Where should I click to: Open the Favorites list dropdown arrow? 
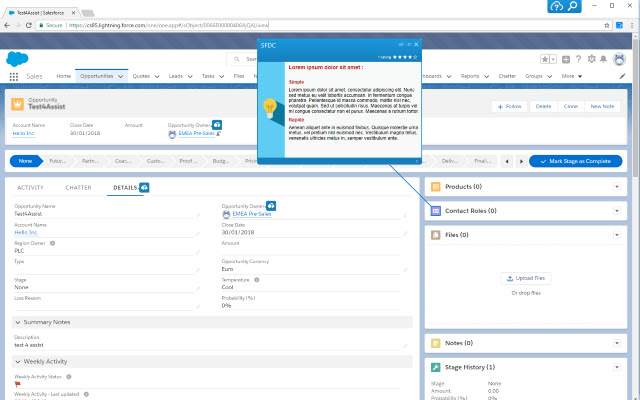[553, 59]
